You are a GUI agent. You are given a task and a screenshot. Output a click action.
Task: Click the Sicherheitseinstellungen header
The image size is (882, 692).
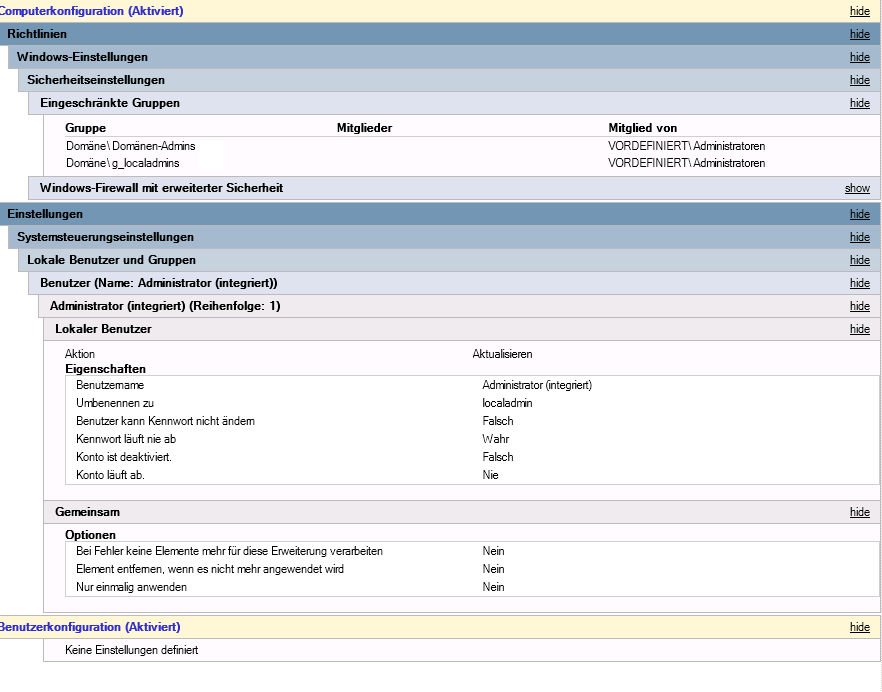[449, 80]
